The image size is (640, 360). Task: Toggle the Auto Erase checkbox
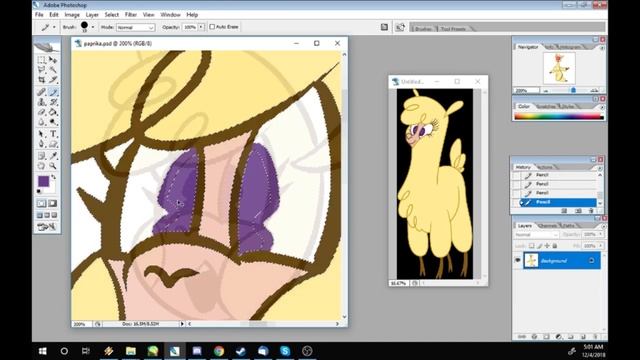coord(212,27)
